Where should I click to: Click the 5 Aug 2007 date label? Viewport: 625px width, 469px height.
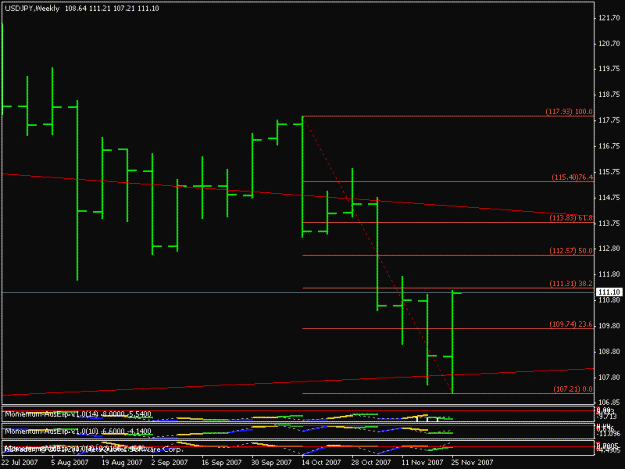[x=70, y=462]
